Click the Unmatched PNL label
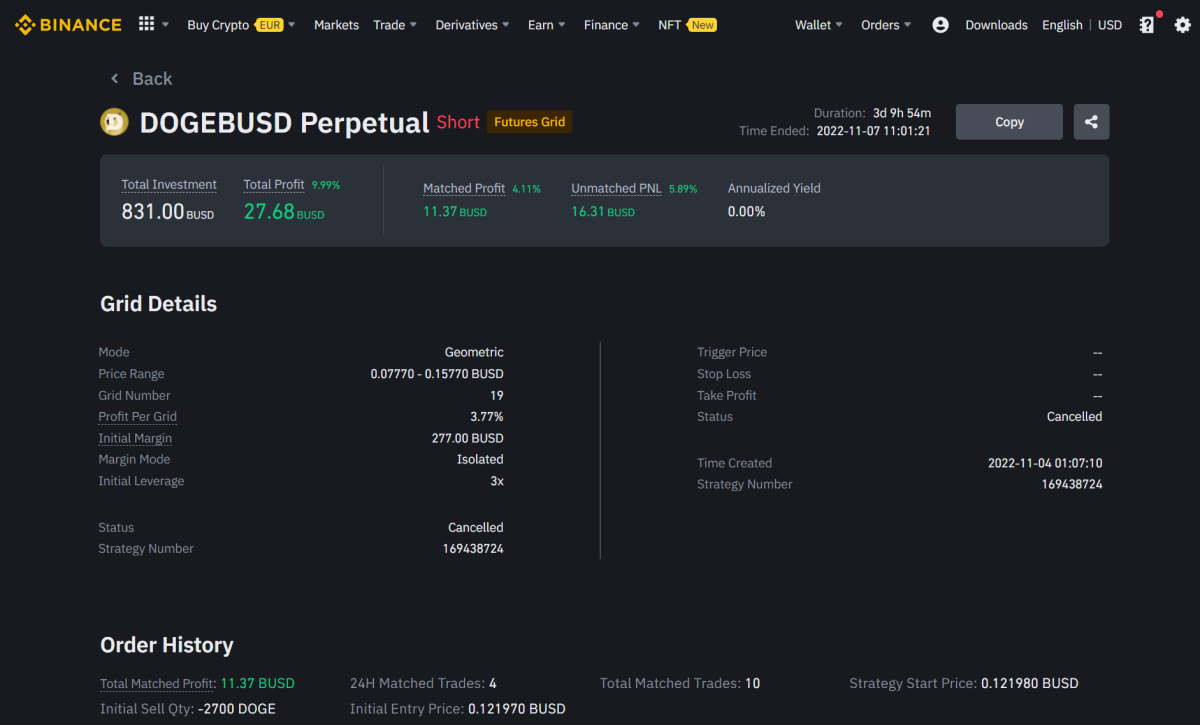 (x=617, y=188)
